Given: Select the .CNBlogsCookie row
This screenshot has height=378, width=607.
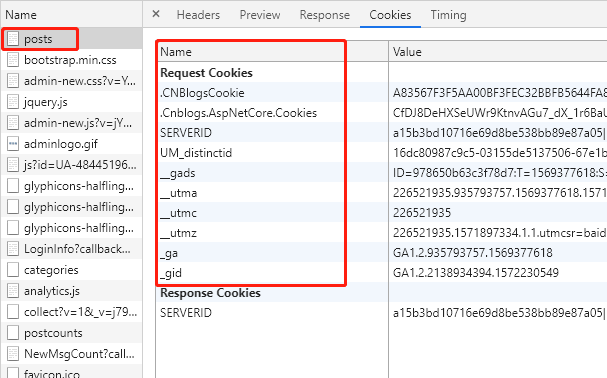Looking at the screenshot, I should click(x=381, y=93).
